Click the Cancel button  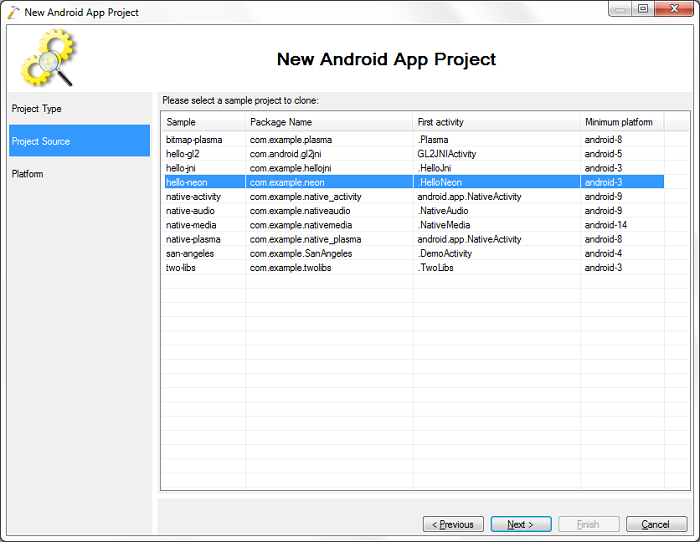656,524
